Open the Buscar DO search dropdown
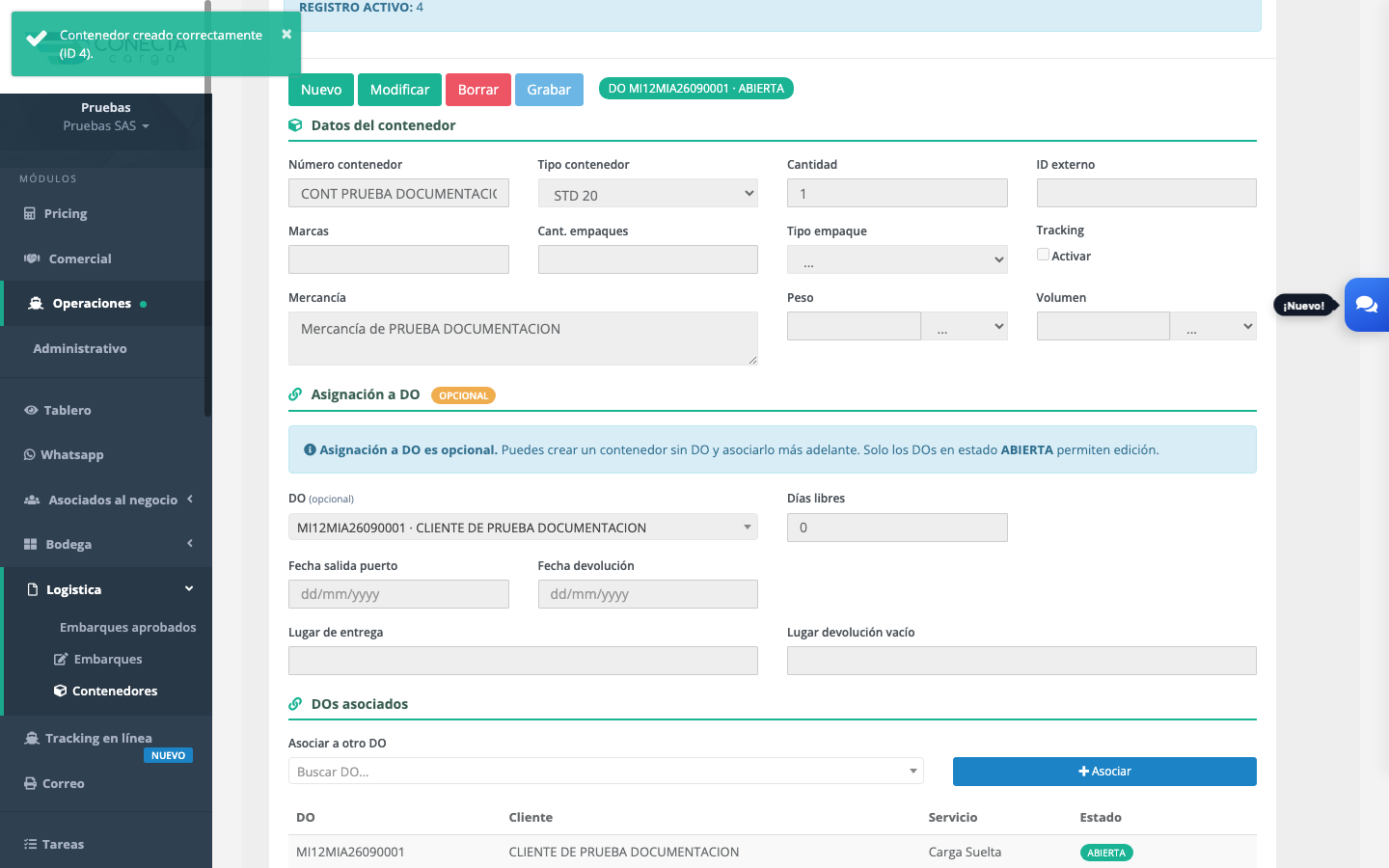The height and width of the screenshot is (868, 1389). [x=606, y=772]
